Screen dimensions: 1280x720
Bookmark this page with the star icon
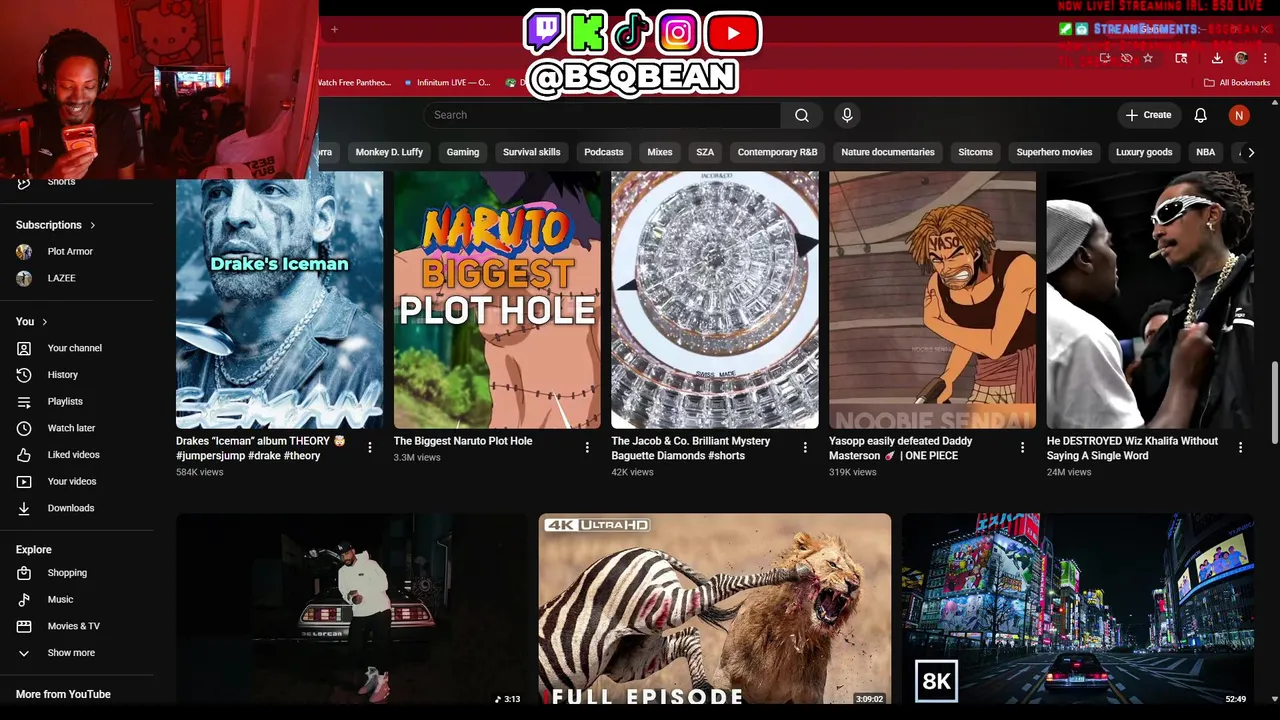tap(1148, 58)
